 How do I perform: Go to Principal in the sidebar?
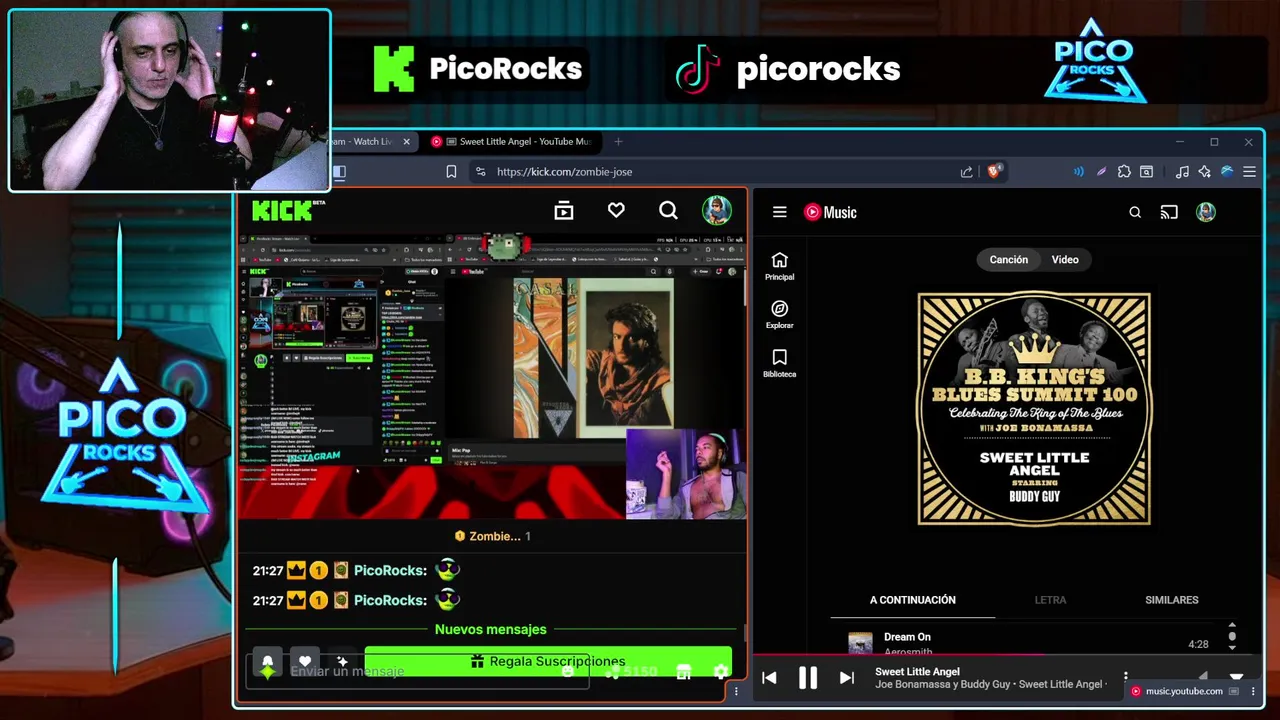tap(780, 267)
